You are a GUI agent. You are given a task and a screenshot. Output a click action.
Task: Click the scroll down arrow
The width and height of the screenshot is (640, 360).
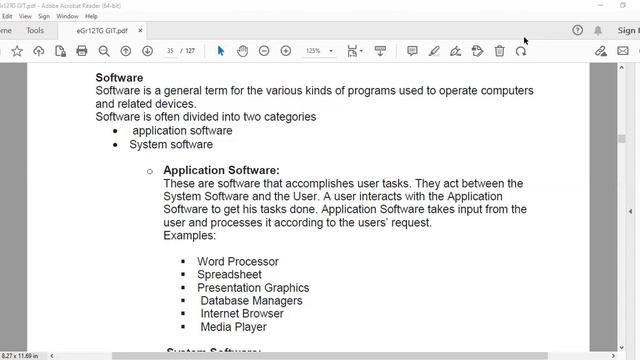click(x=622, y=348)
